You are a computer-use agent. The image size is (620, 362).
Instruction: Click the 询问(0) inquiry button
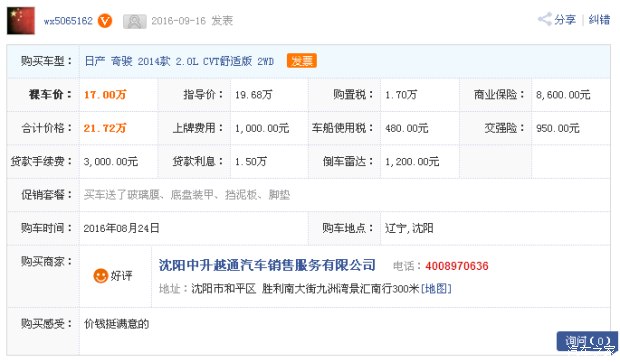pos(587,341)
